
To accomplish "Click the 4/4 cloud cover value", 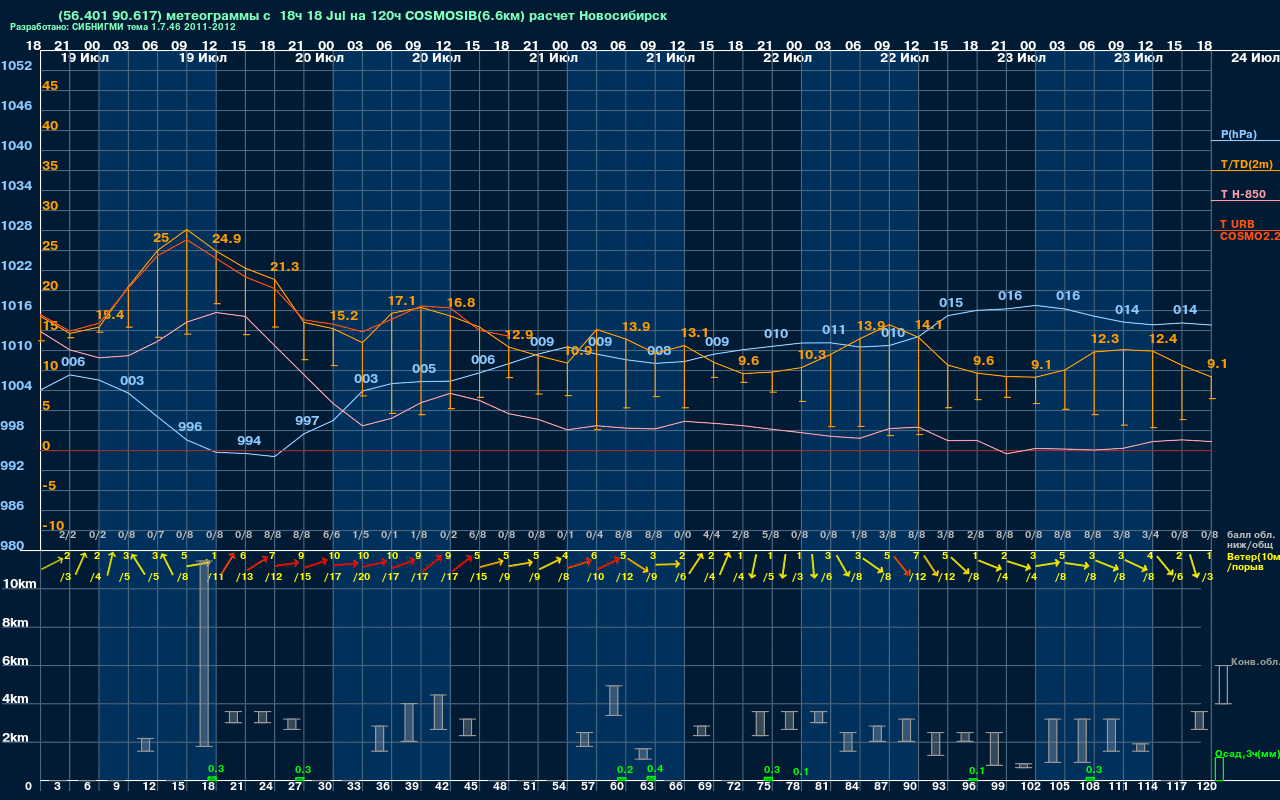I will [x=712, y=535].
